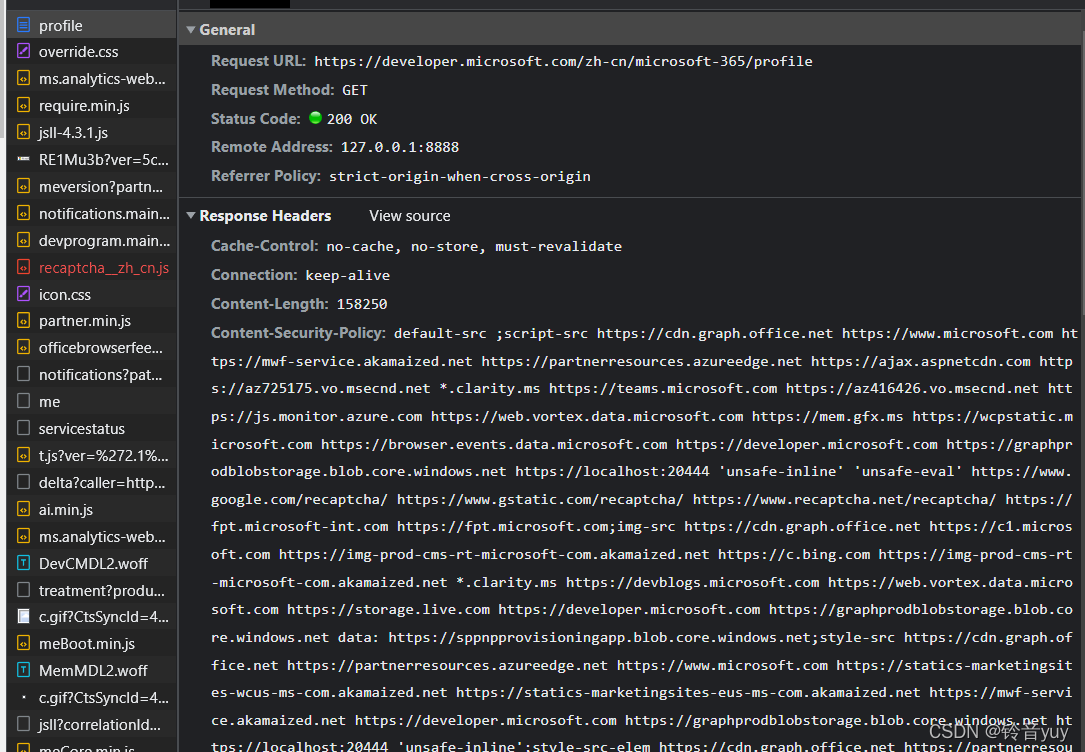
Task: Click the delta?caller request icon
Action: (24, 482)
